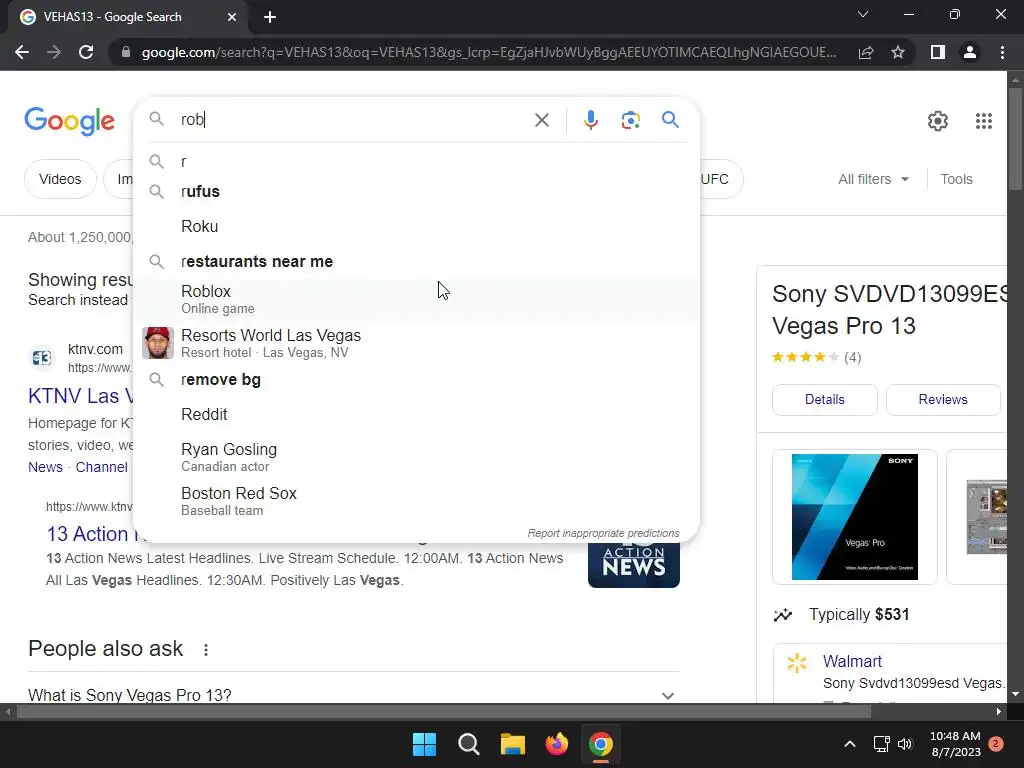Open the All filters dropdown
Screen dimensions: 1024x768
(873, 179)
